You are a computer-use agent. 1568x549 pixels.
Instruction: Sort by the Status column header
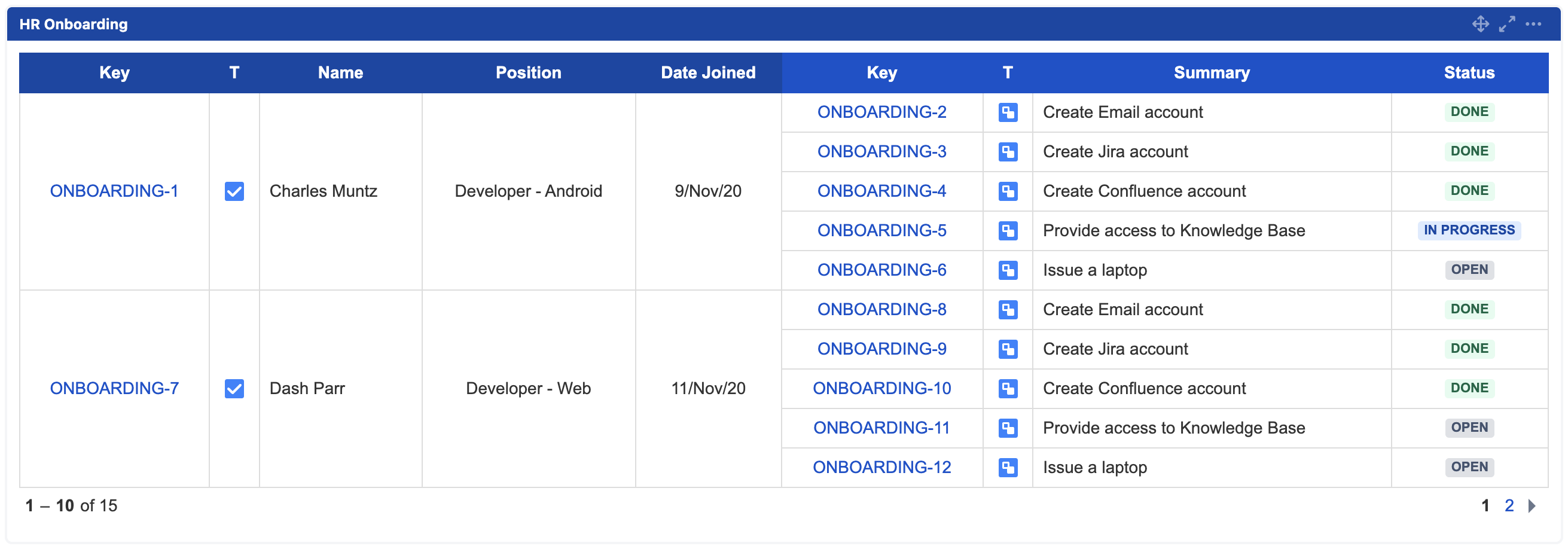click(1469, 73)
